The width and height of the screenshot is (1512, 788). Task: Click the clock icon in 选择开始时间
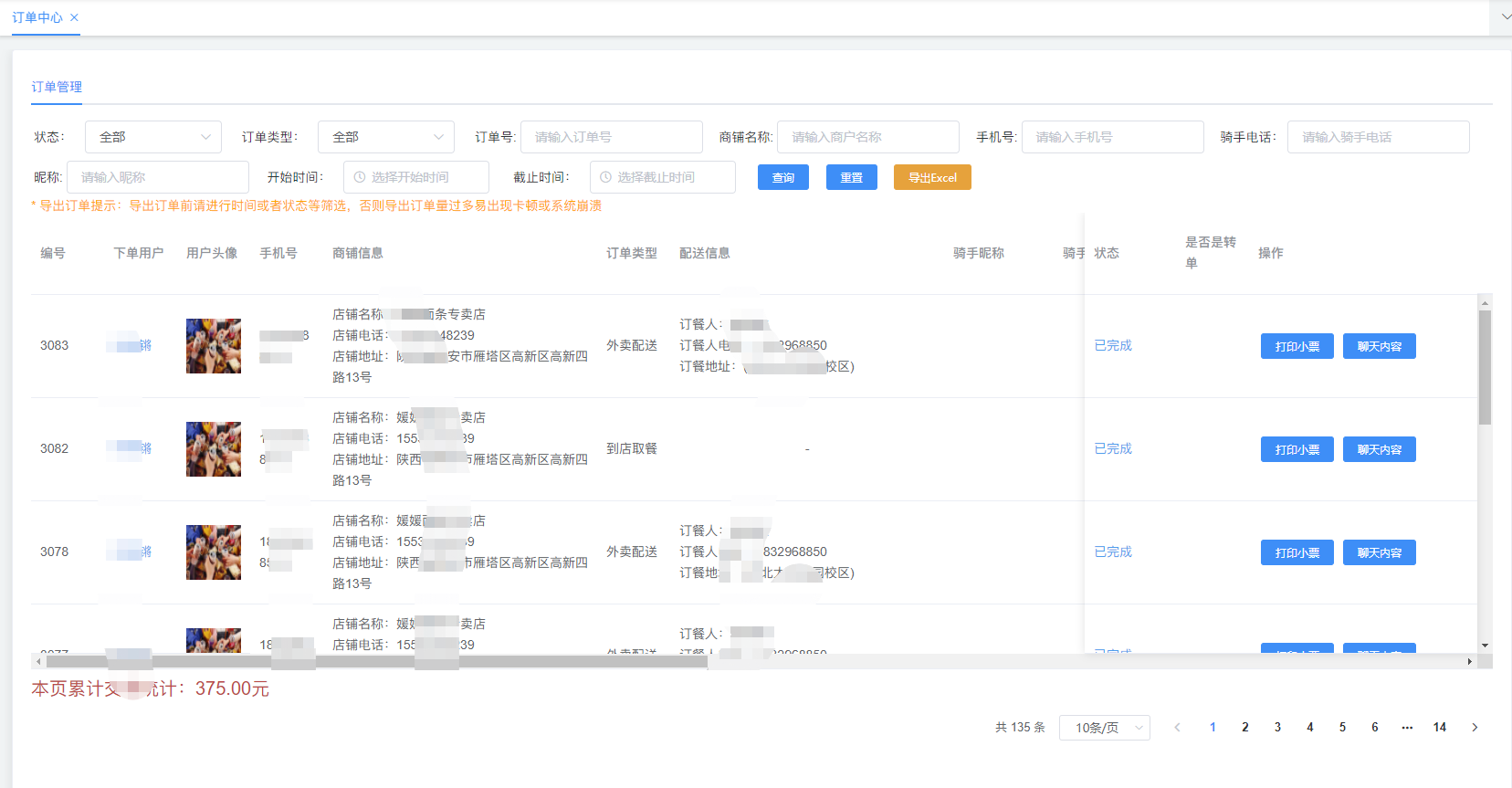360,177
